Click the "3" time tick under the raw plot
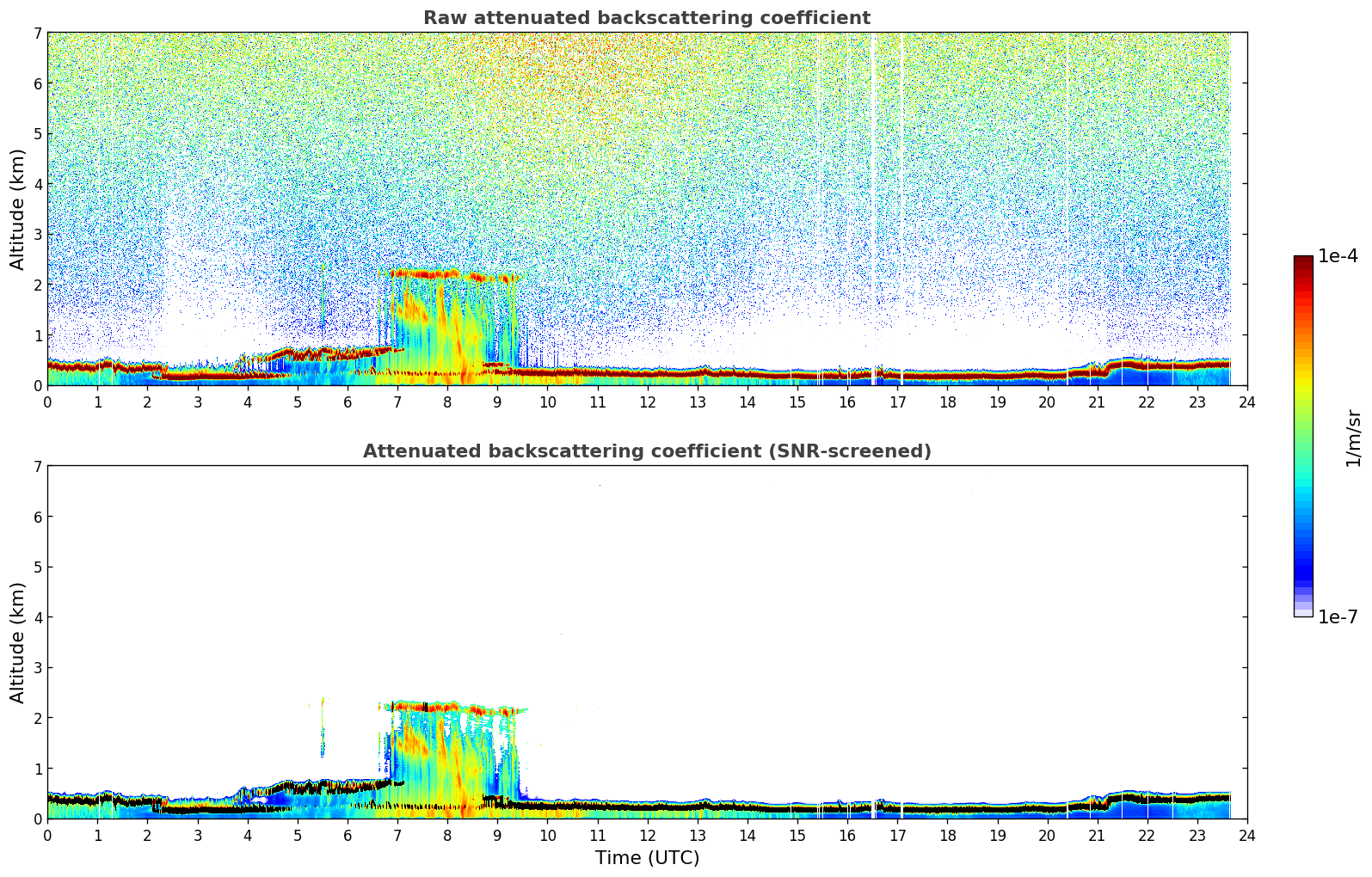1372x877 pixels. pos(197,402)
